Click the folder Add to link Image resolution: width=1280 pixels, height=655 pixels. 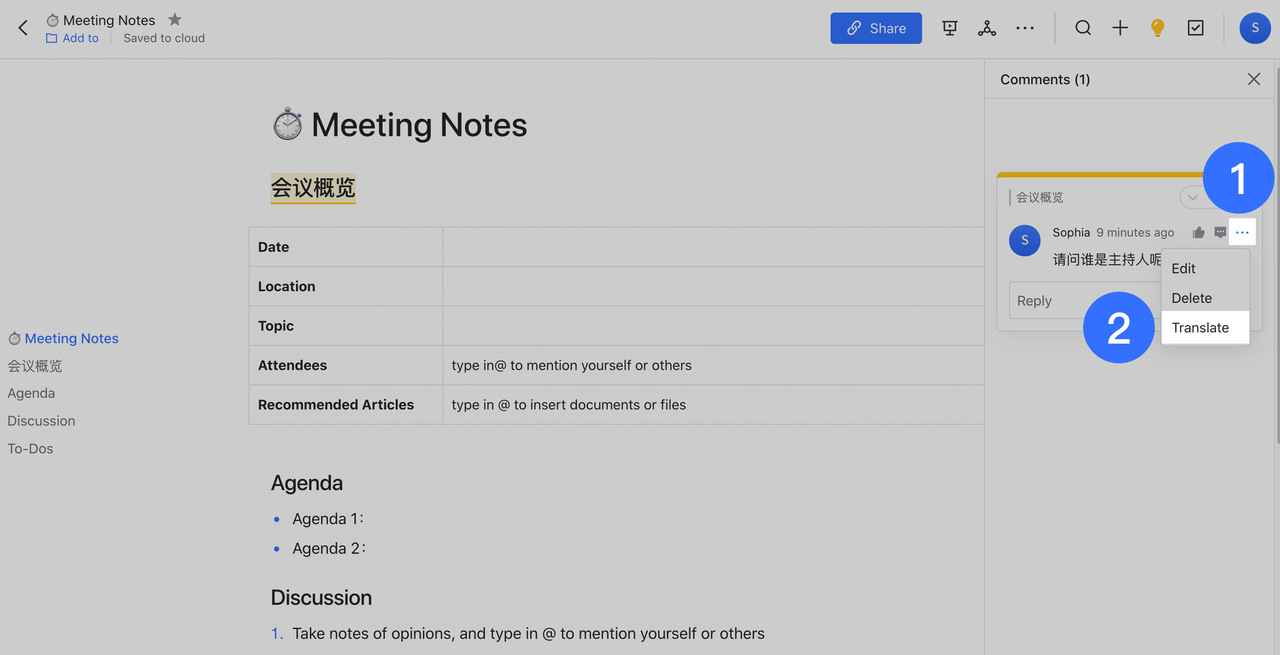[x=72, y=38]
